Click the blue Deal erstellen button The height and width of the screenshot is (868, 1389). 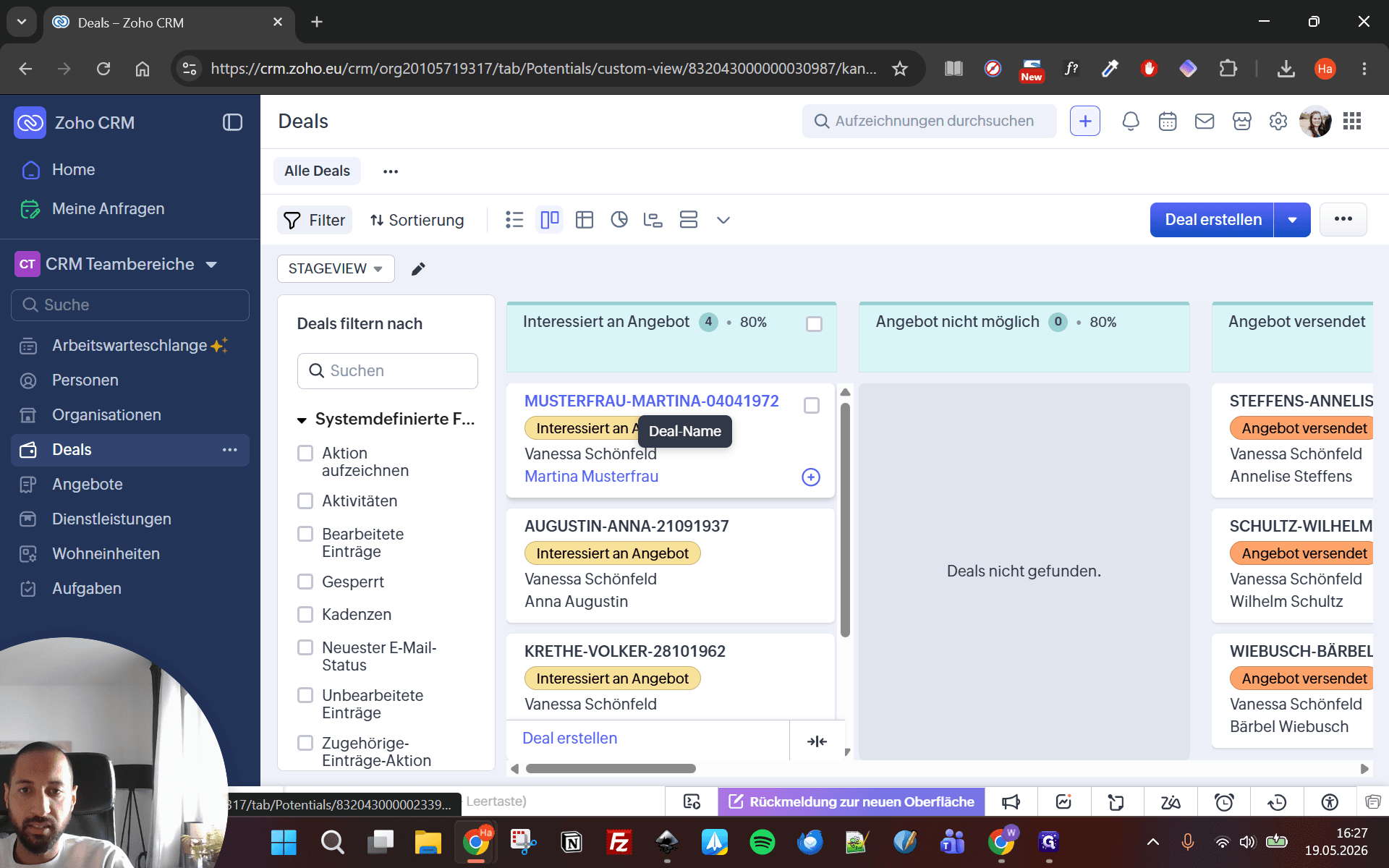pos(1212,220)
